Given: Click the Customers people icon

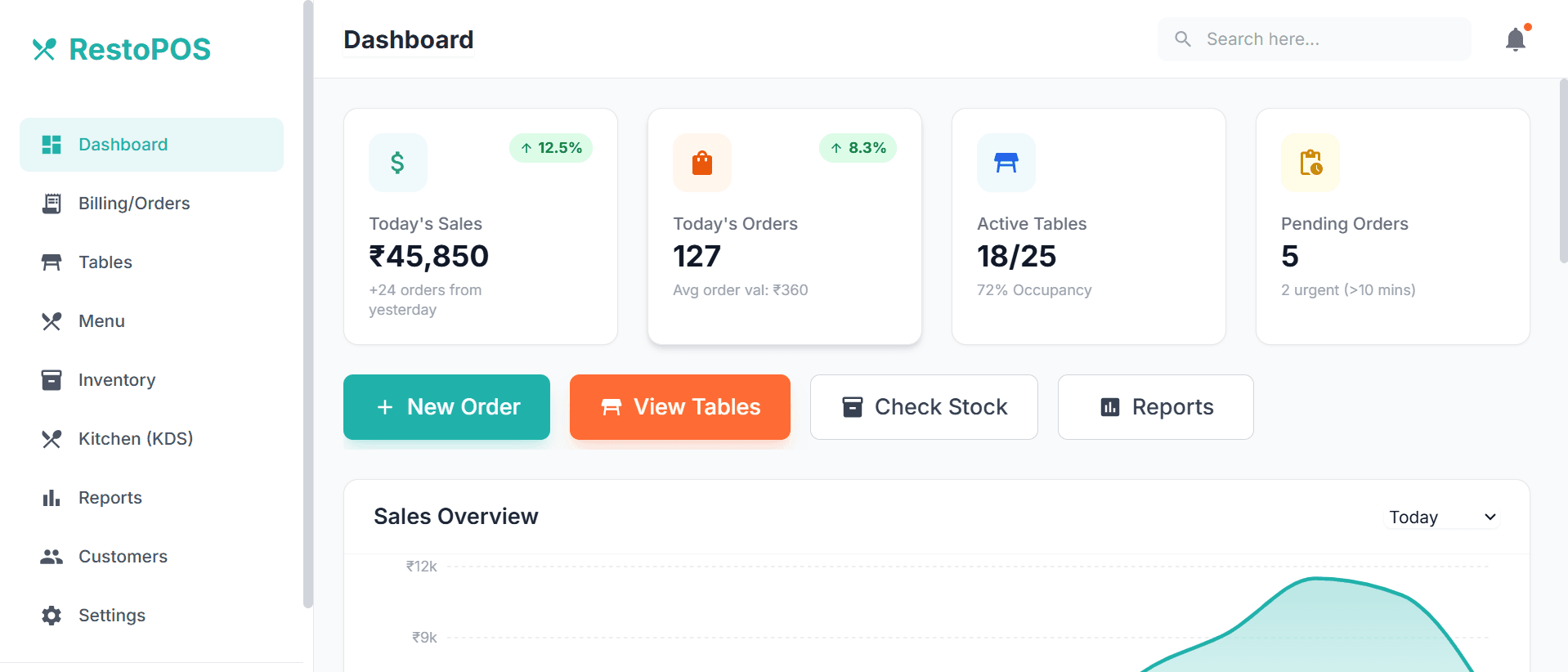Looking at the screenshot, I should pyautogui.click(x=52, y=557).
